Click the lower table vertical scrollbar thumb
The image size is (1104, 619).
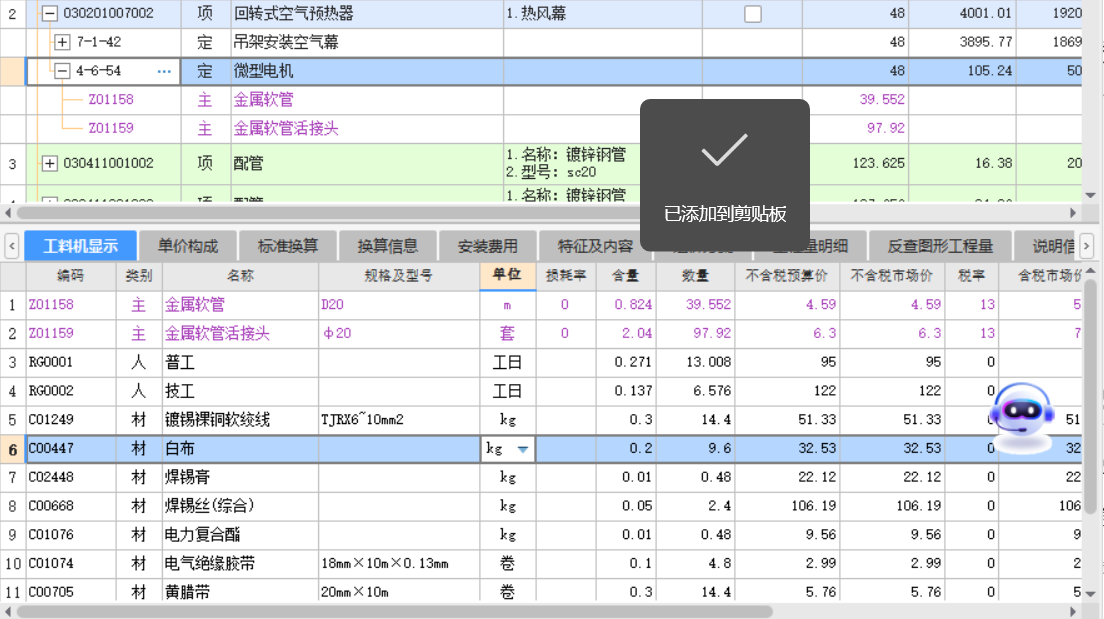pos(1090,395)
